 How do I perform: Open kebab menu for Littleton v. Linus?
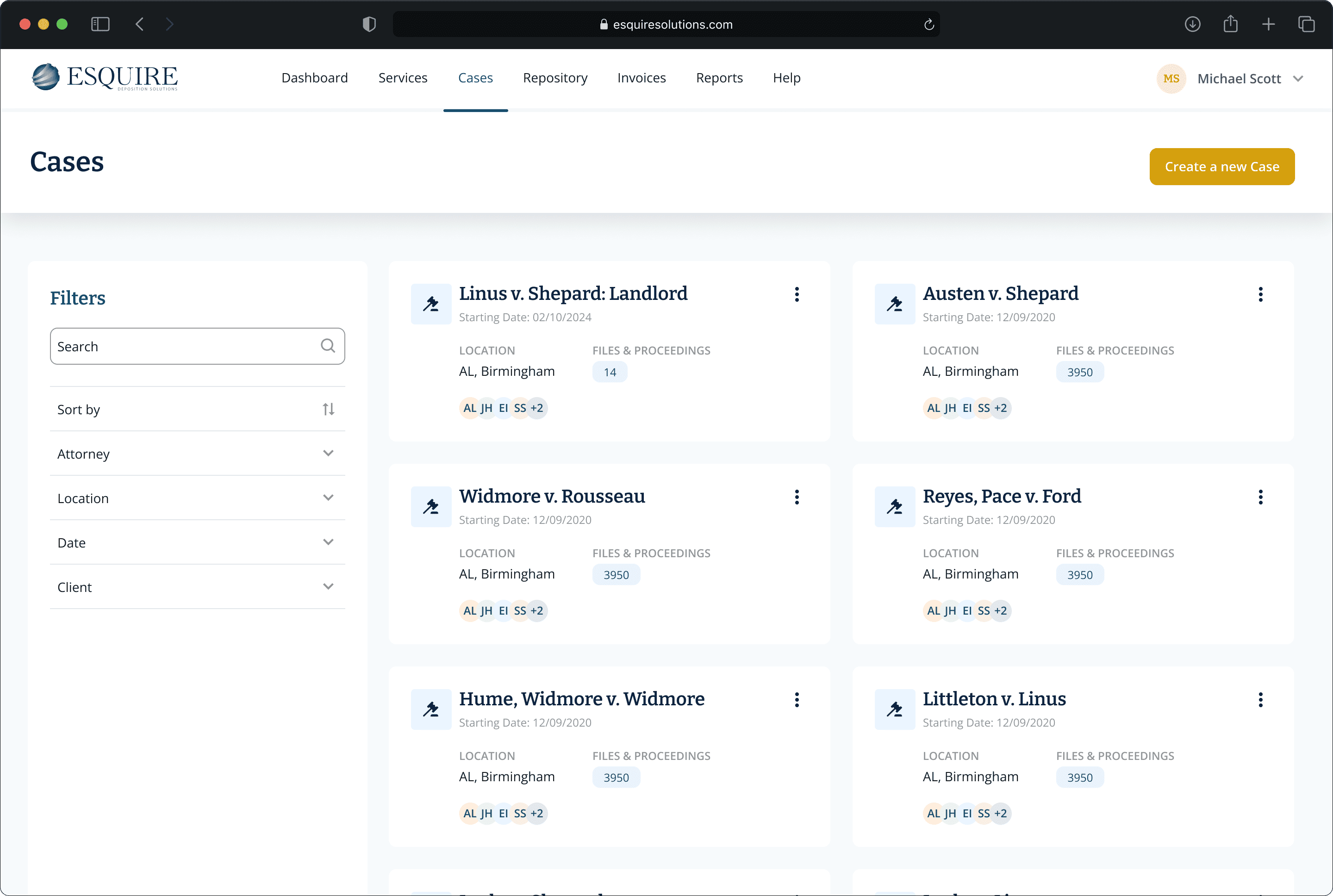[x=1260, y=699]
